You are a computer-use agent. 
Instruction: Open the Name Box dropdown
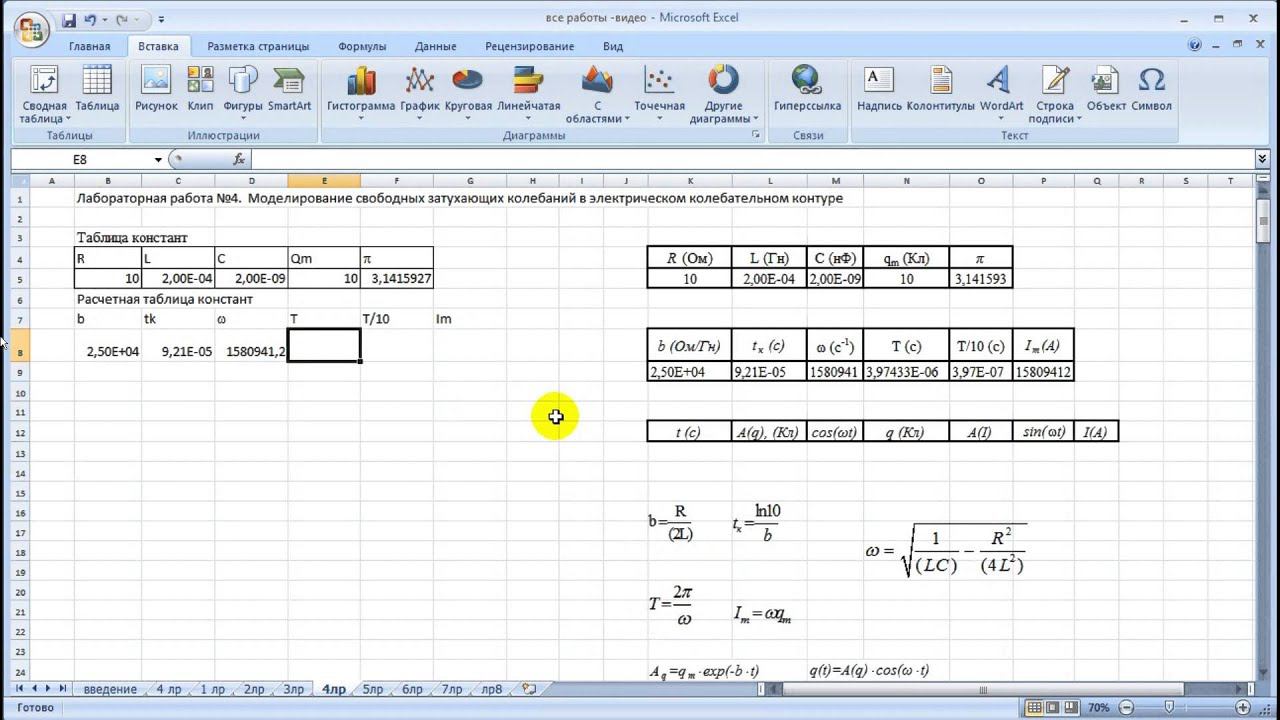coord(158,160)
